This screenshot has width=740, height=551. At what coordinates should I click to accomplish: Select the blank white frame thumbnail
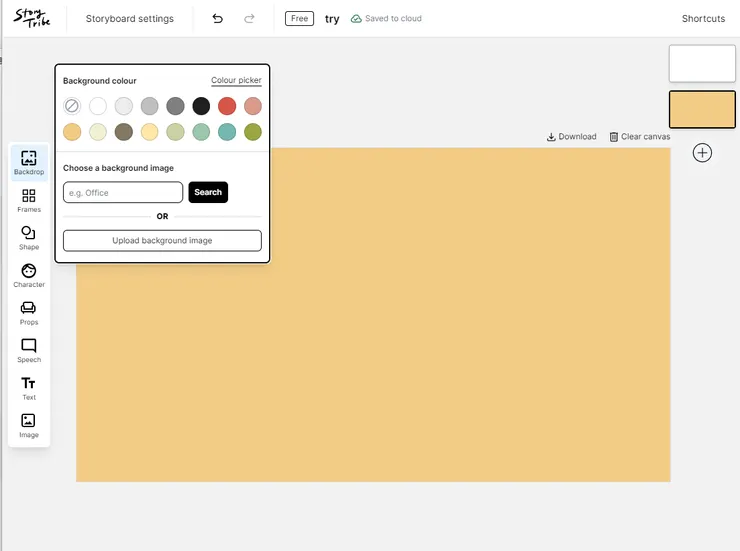(702, 63)
